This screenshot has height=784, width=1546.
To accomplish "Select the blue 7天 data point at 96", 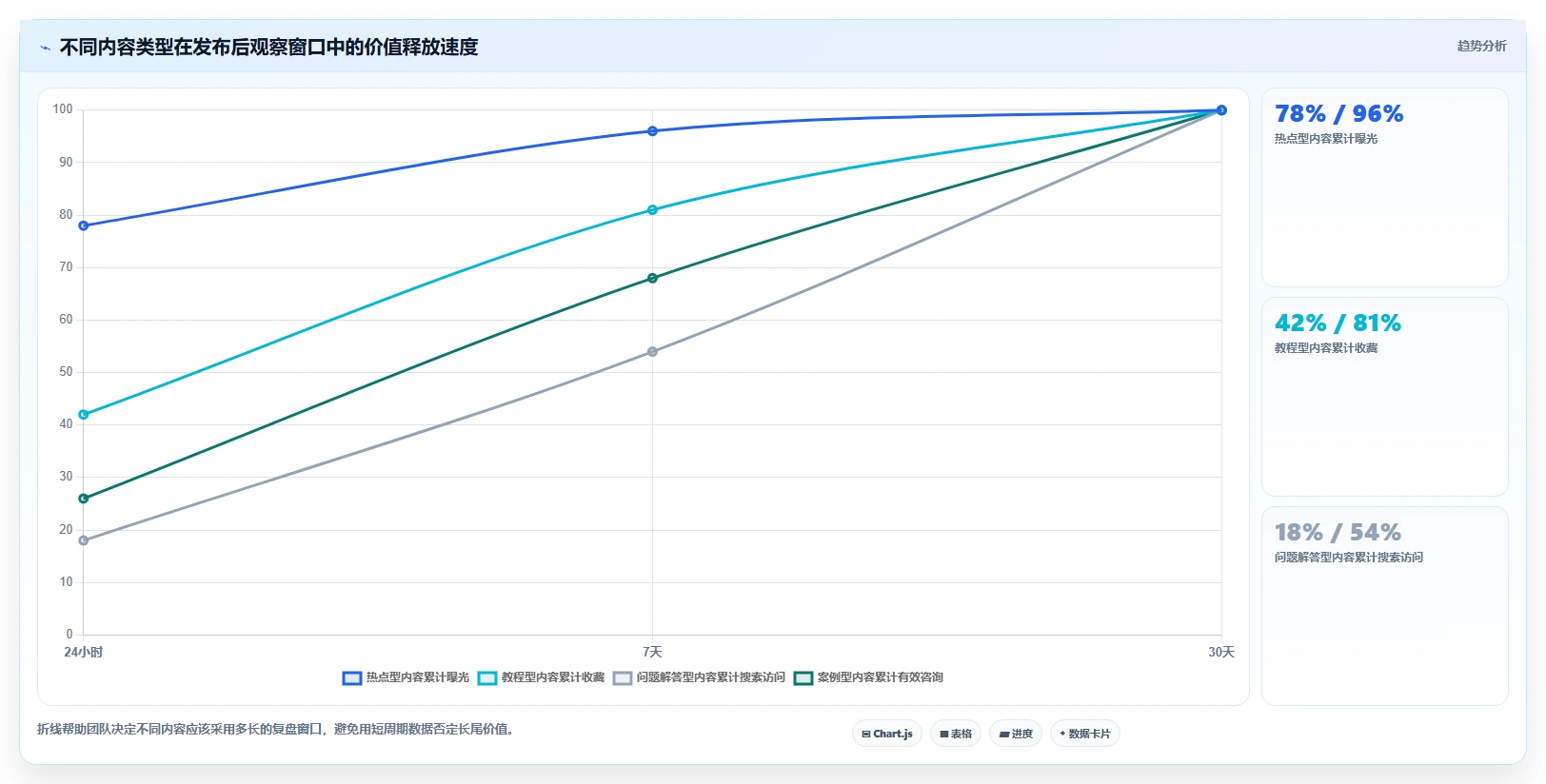I will 652,131.
